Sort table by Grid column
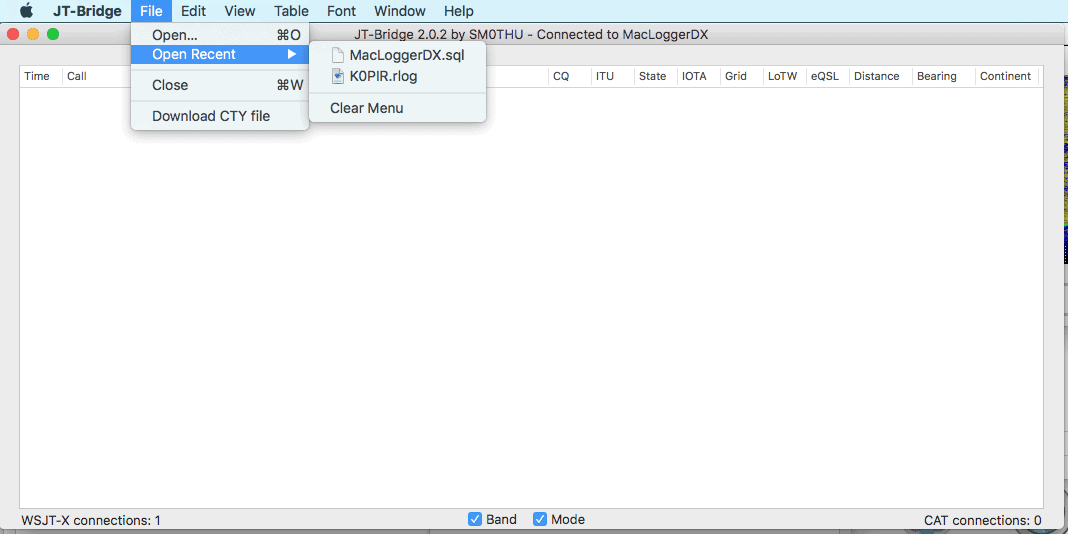The image size is (1068, 534). pyautogui.click(x=741, y=76)
